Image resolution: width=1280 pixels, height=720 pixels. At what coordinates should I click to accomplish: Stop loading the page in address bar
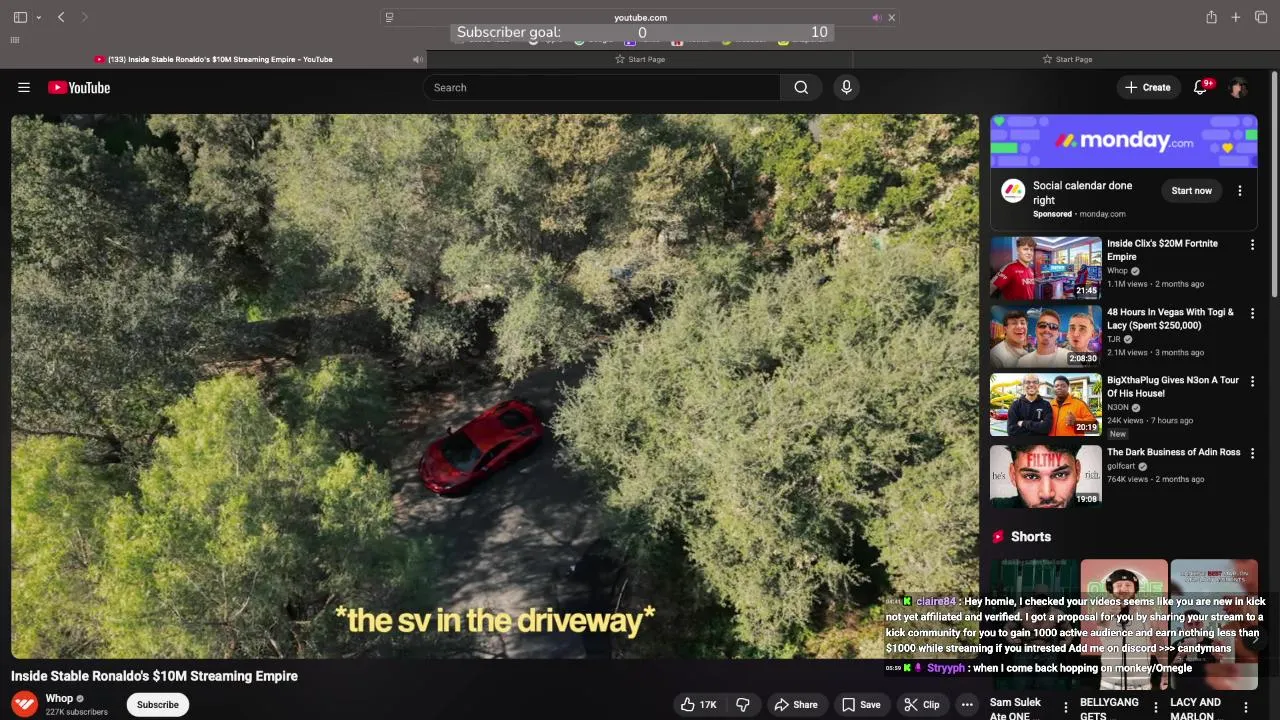[892, 17]
